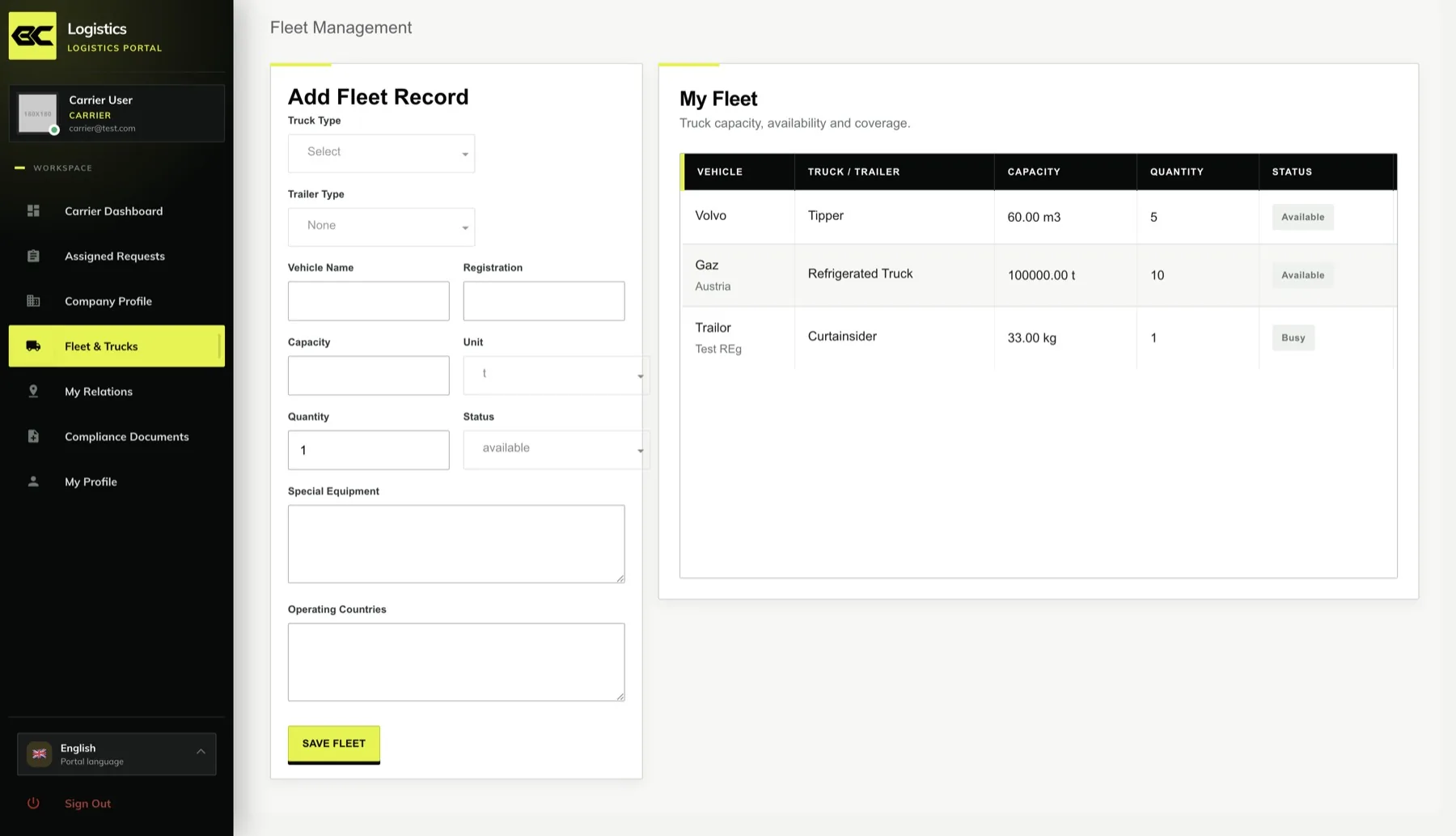Click the Available badge in Volvo row

pyautogui.click(x=1302, y=217)
